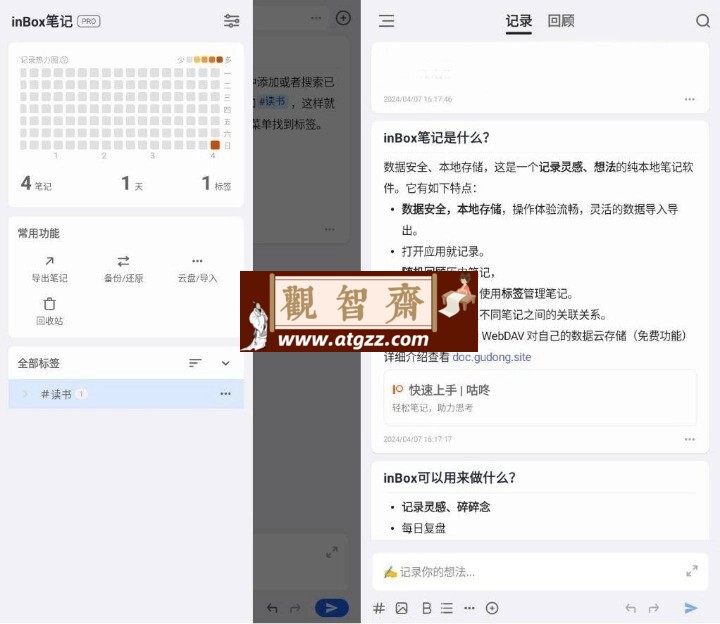Open the search magnifier icon
Image resolution: width=720 pixels, height=624 pixels.
tap(703, 21)
